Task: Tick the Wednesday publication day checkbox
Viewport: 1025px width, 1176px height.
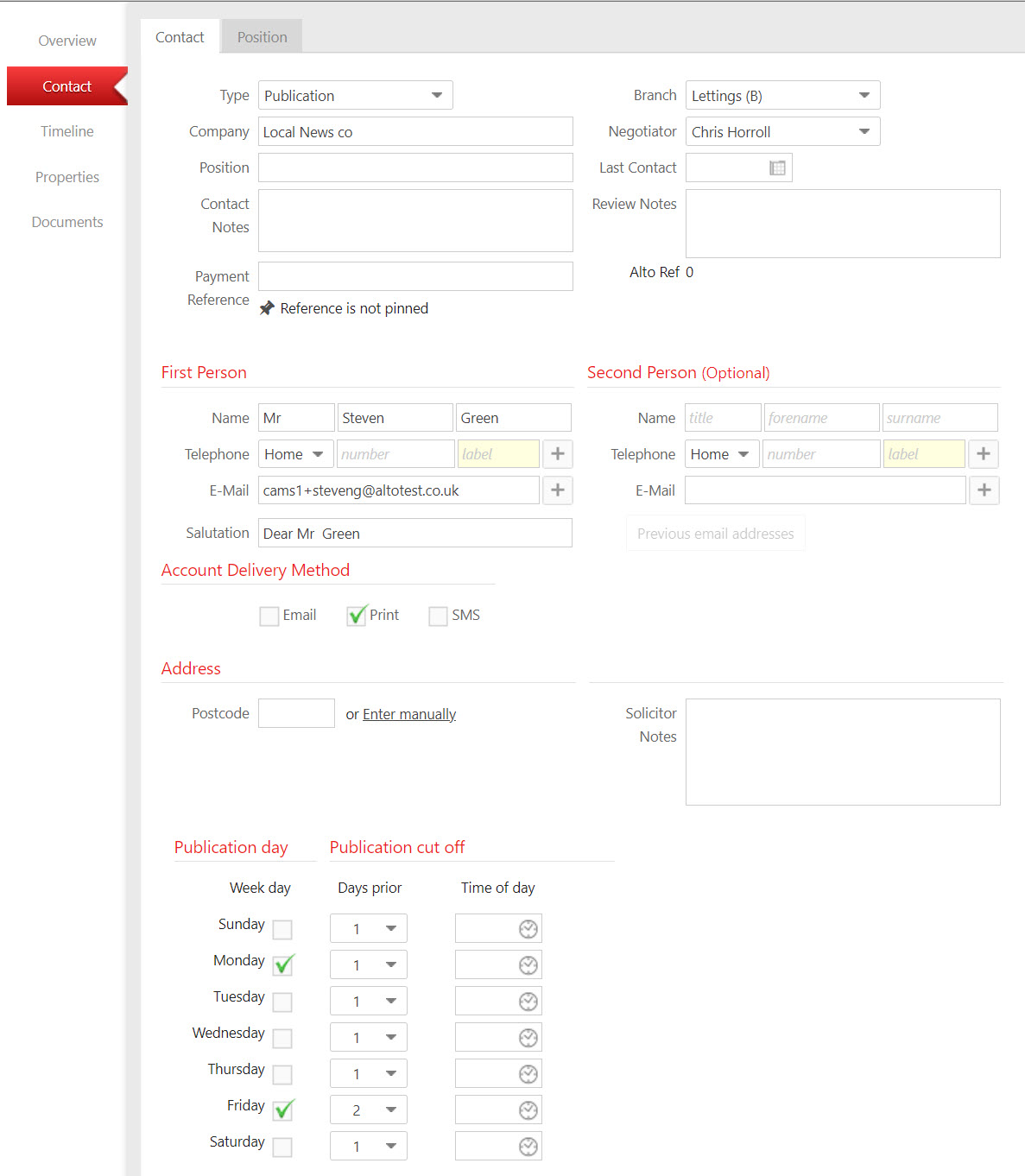Action: (x=282, y=1039)
